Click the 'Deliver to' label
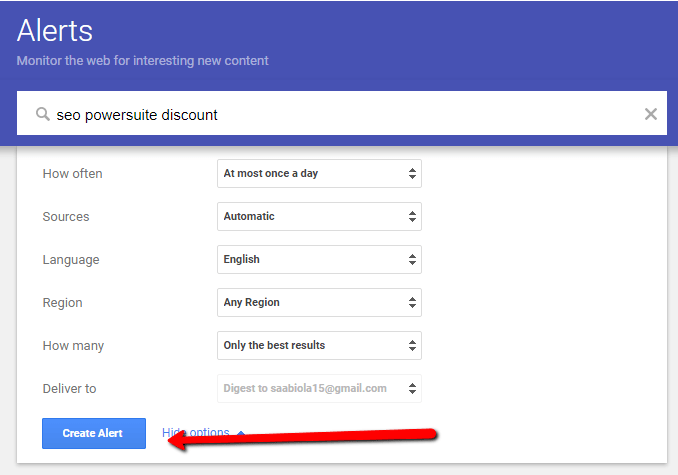Screen dimensions: 678x475 pyautogui.click(x=69, y=389)
